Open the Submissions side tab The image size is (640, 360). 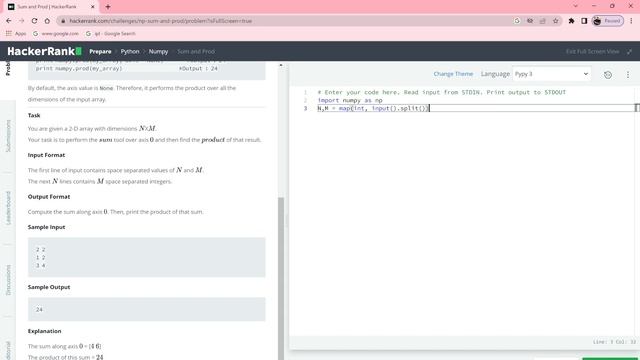coord(8,136)
